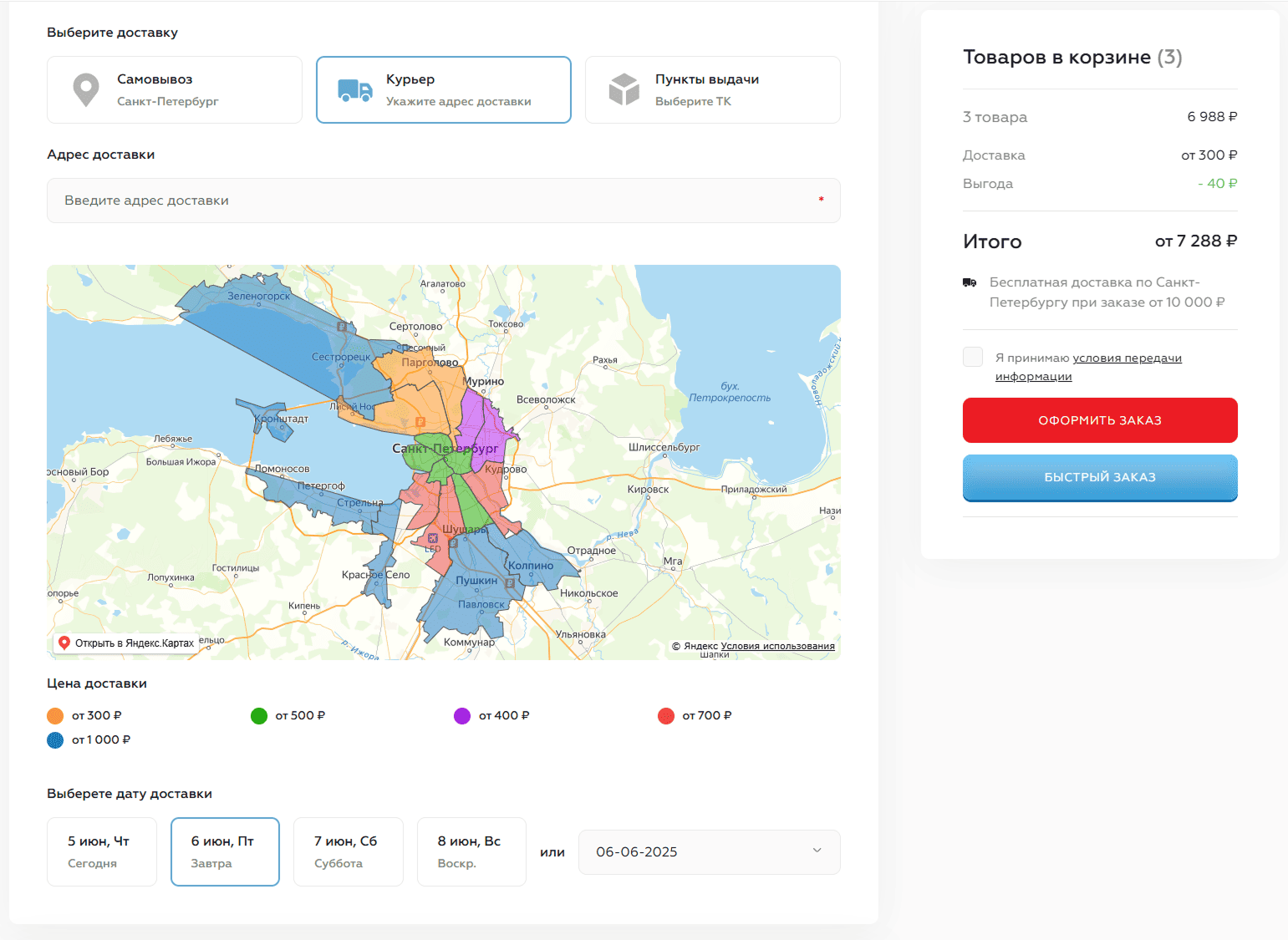Click the Самовывоз location pin icon
The image size is (1288, 940).
[x=86, y=90]
